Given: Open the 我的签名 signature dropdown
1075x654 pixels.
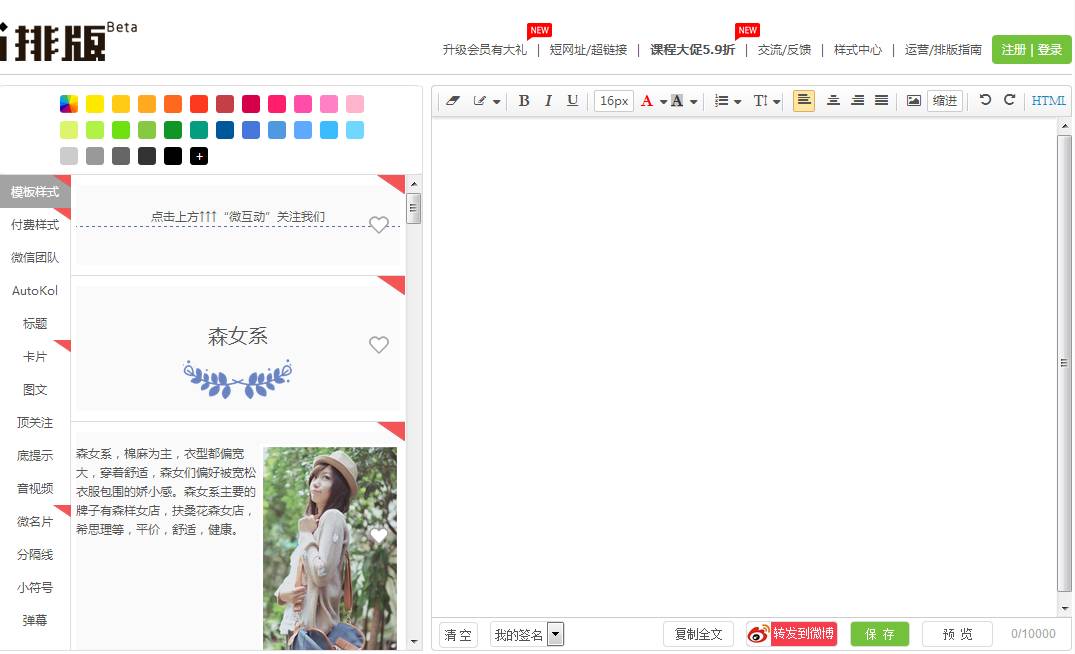Looking at the screenshot, I should pos(556,634).
